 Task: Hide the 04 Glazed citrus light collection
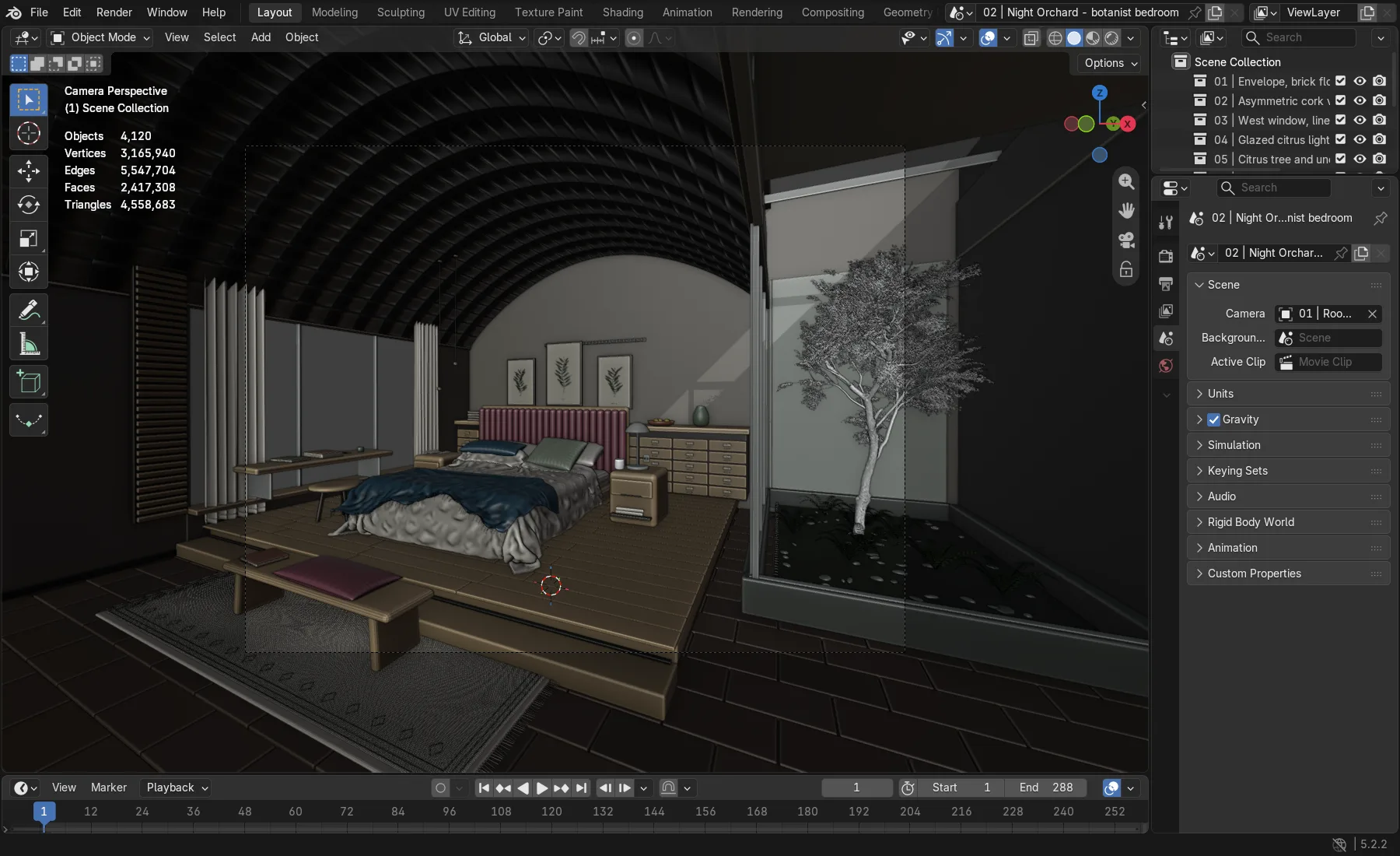pyautogui.click(x=1360, y=139)
